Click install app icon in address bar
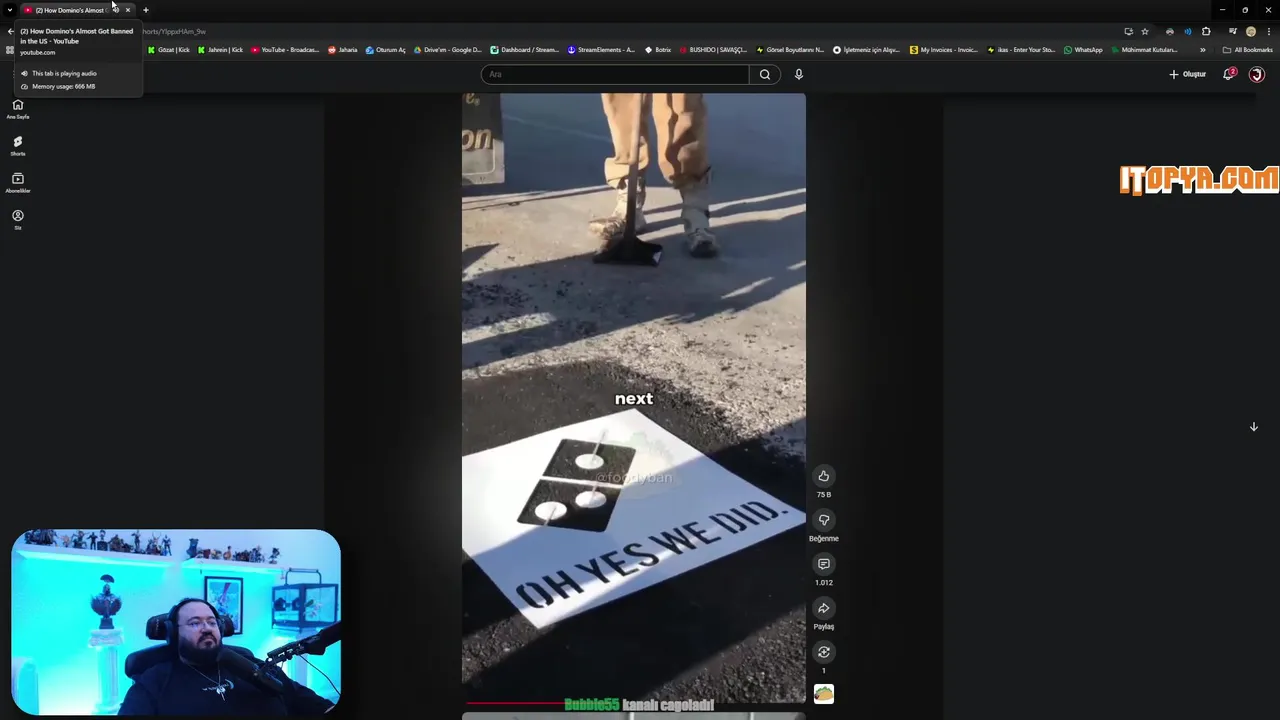1280x720 pixels. [1128, 31]
